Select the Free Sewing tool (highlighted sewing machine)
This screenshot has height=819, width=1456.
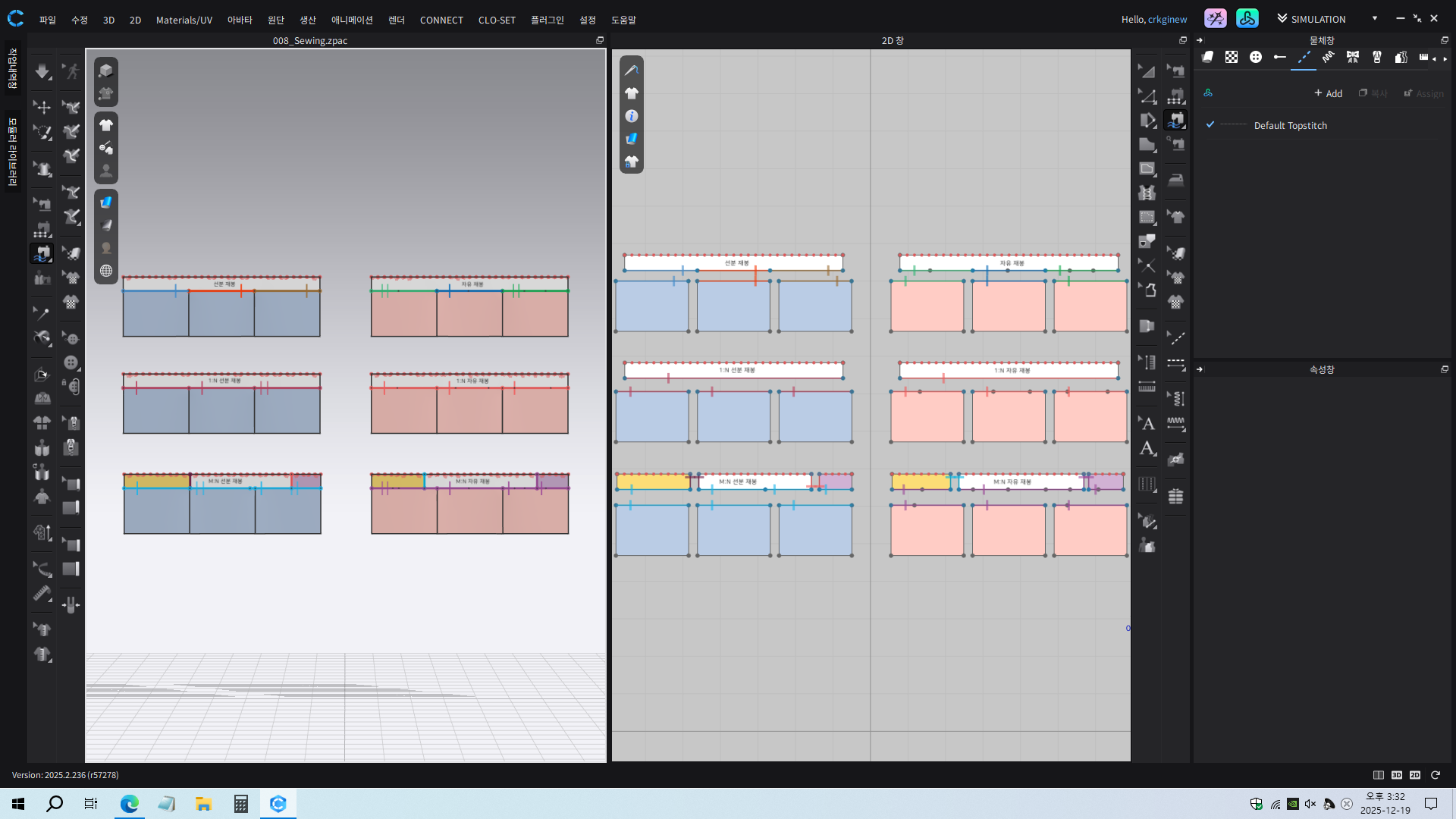click(x=42, y=253)
